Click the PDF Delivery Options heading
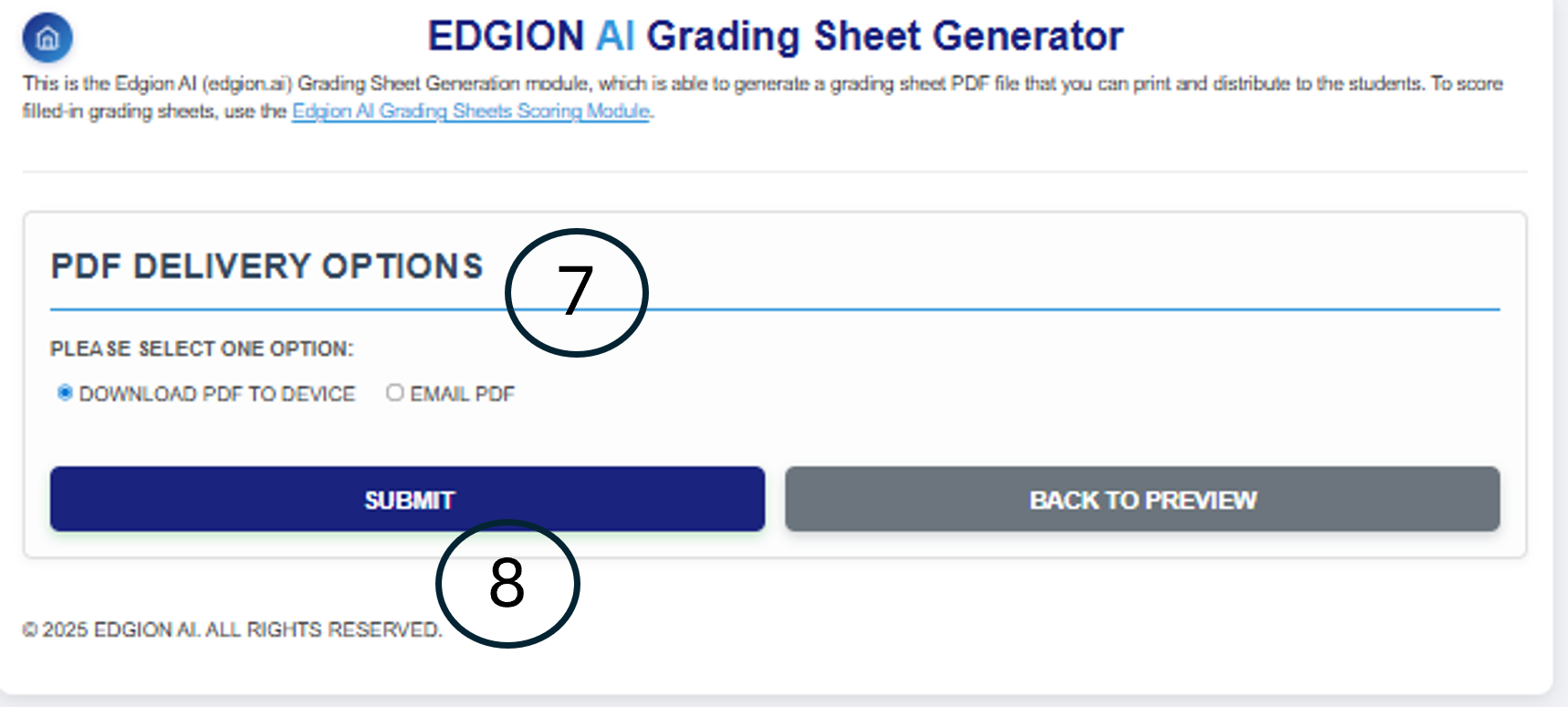Image resolution: width=1568 pixels, height=707 pixels. (267, 266)
